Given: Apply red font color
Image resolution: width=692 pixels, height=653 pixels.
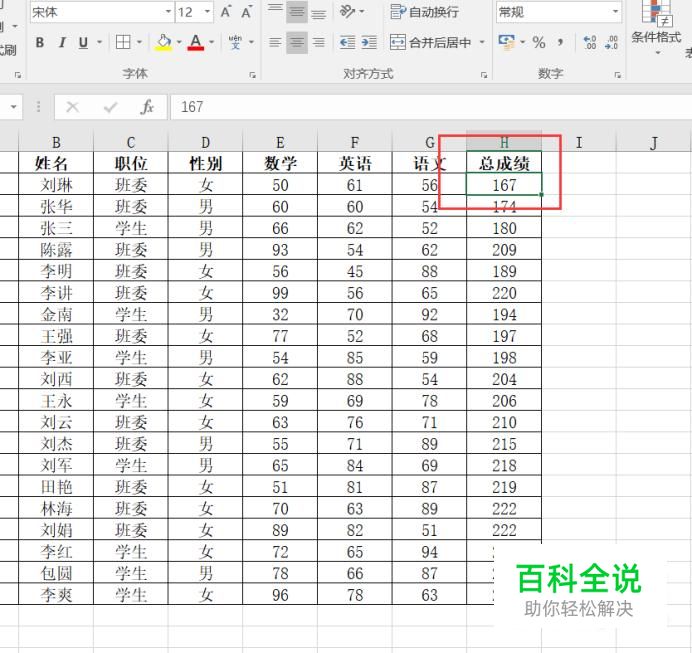Looking at the screenshot, I should pos(196,43).
